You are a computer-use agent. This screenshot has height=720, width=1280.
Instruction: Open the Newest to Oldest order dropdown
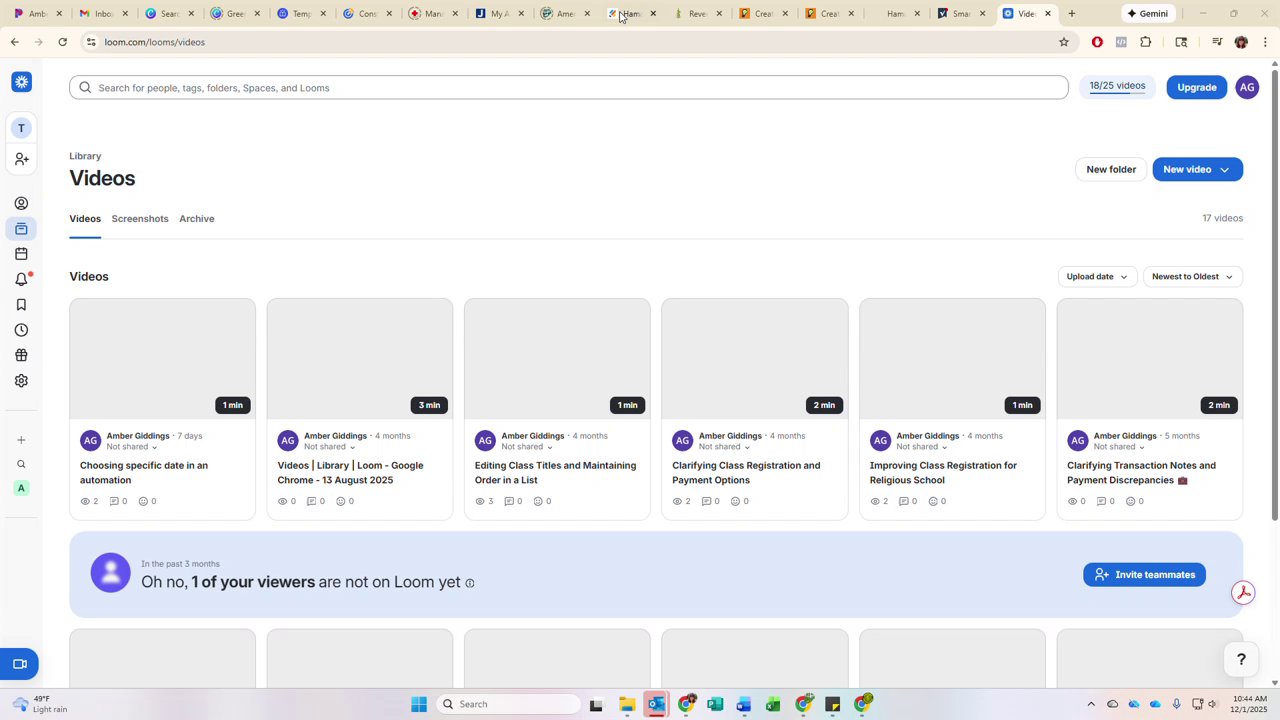click(x=1193, y=276)
